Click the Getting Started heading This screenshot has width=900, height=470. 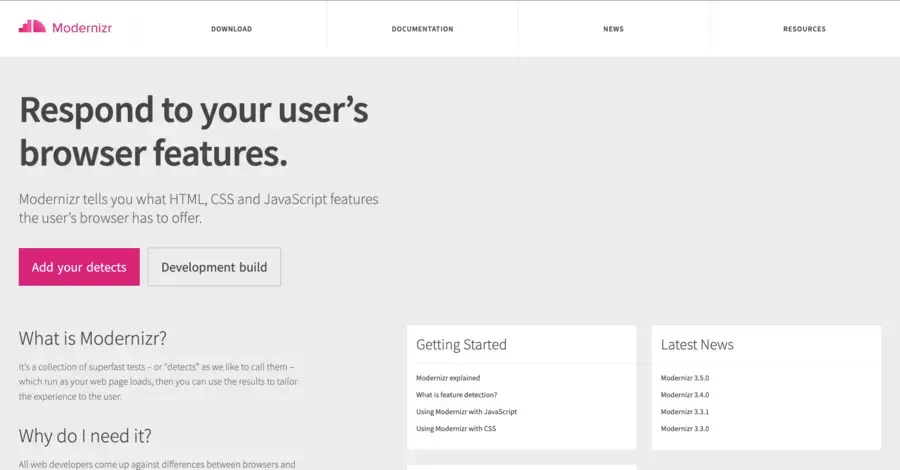click(x=461, y=344)
